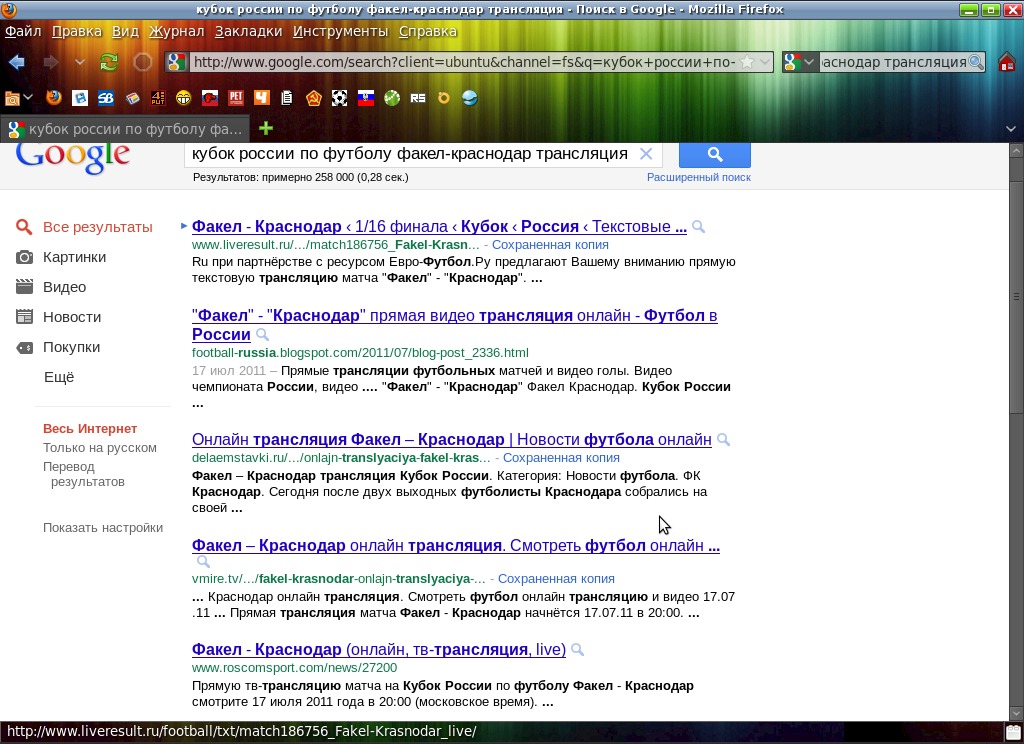Image resolution: width=1024 pixels, height=744 pixels.
Task: Open the documents pages bookmark icon
Action: click(287, 98)
